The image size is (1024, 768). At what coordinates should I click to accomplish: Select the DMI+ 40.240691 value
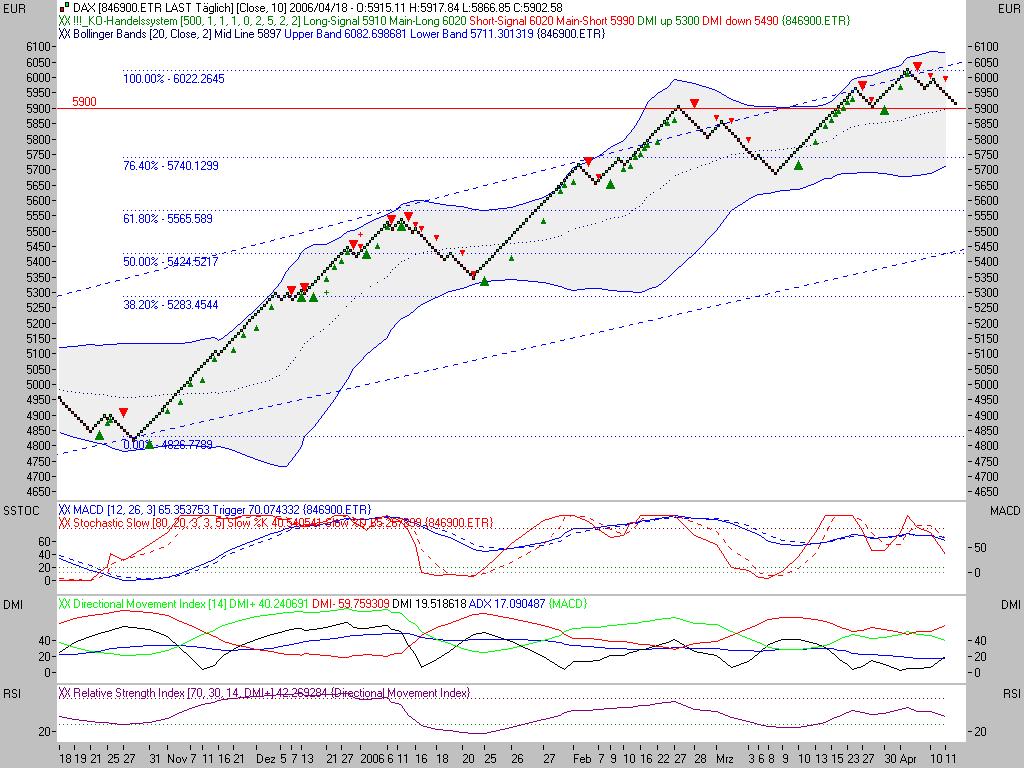pos(268,604)
